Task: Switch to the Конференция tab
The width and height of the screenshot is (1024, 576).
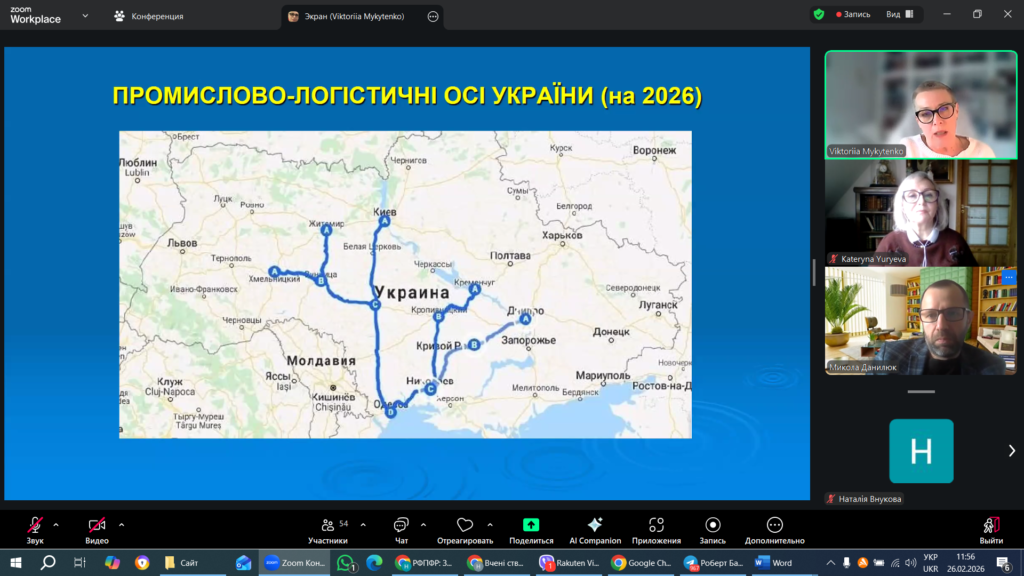Action: 149,16
